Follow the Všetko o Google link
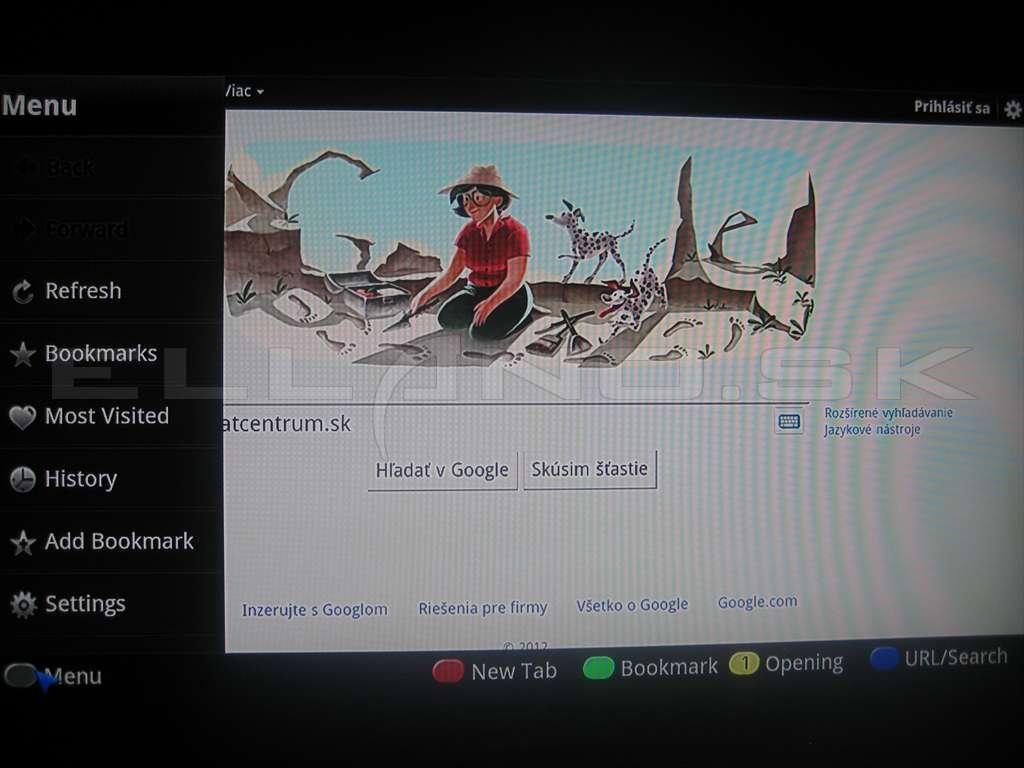The width and height of the screenshot is (1024, 768). pyautogui.click(x=632, y=605)
